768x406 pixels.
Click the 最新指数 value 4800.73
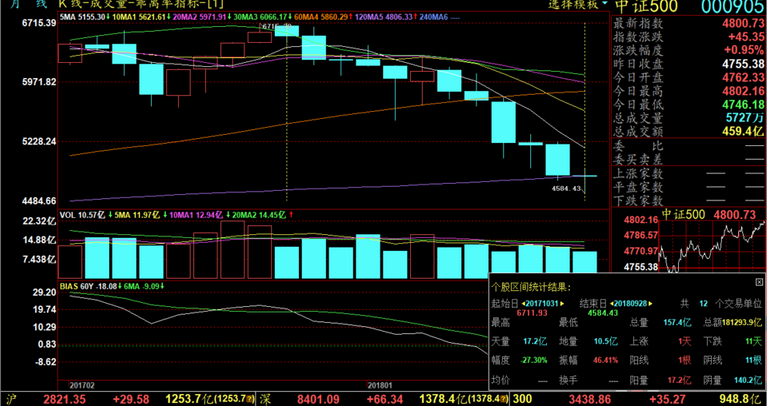(x=743, y=23)
